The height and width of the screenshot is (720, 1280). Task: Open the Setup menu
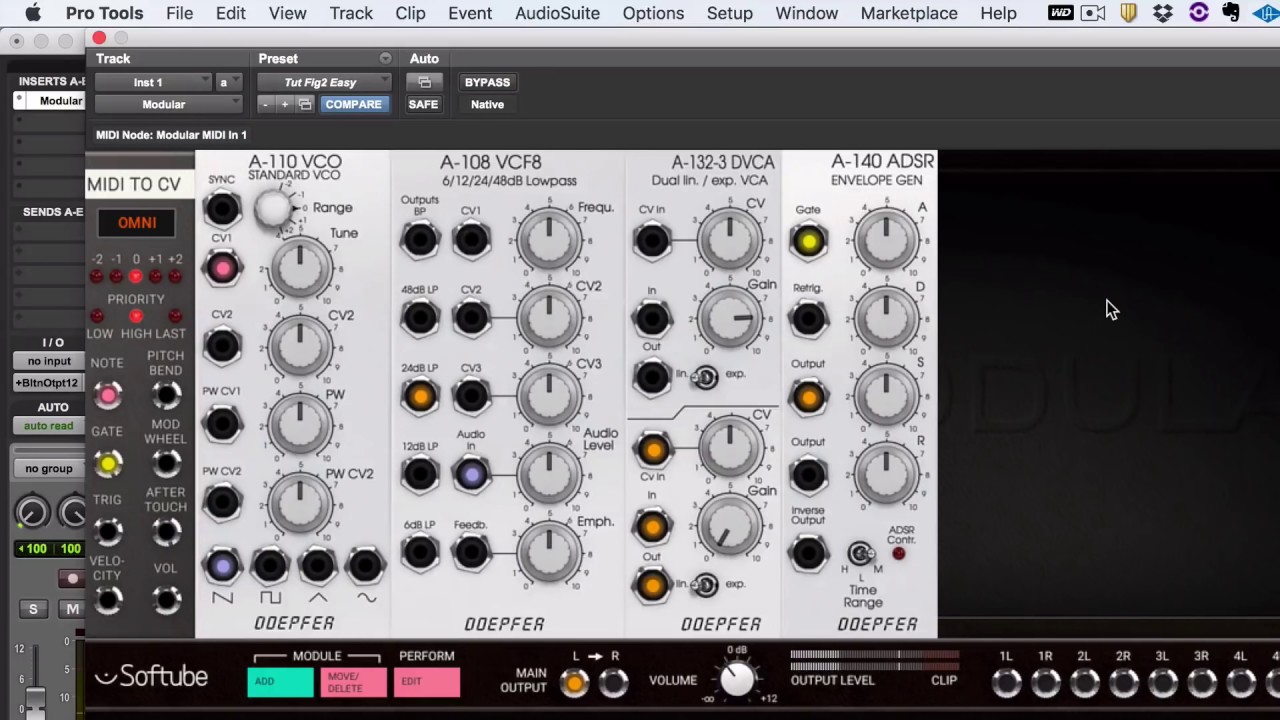[730, 13]
